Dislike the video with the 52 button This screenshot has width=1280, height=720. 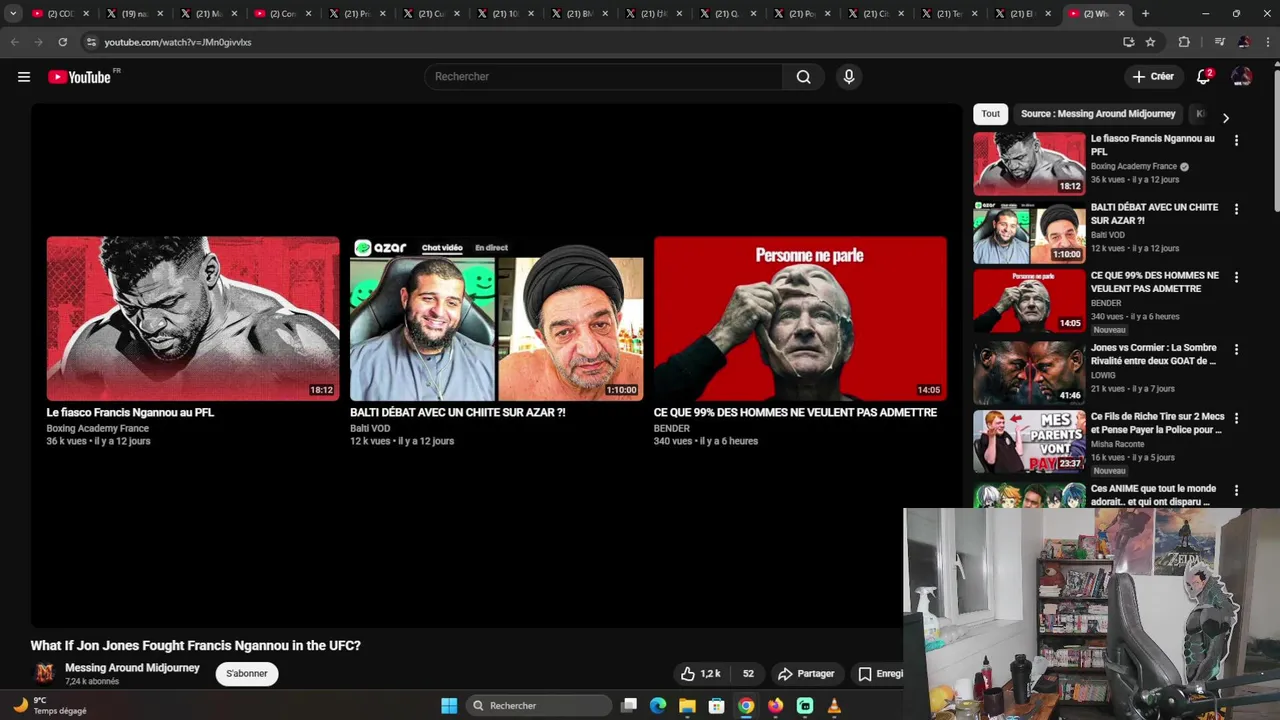(x=747, y=674)
